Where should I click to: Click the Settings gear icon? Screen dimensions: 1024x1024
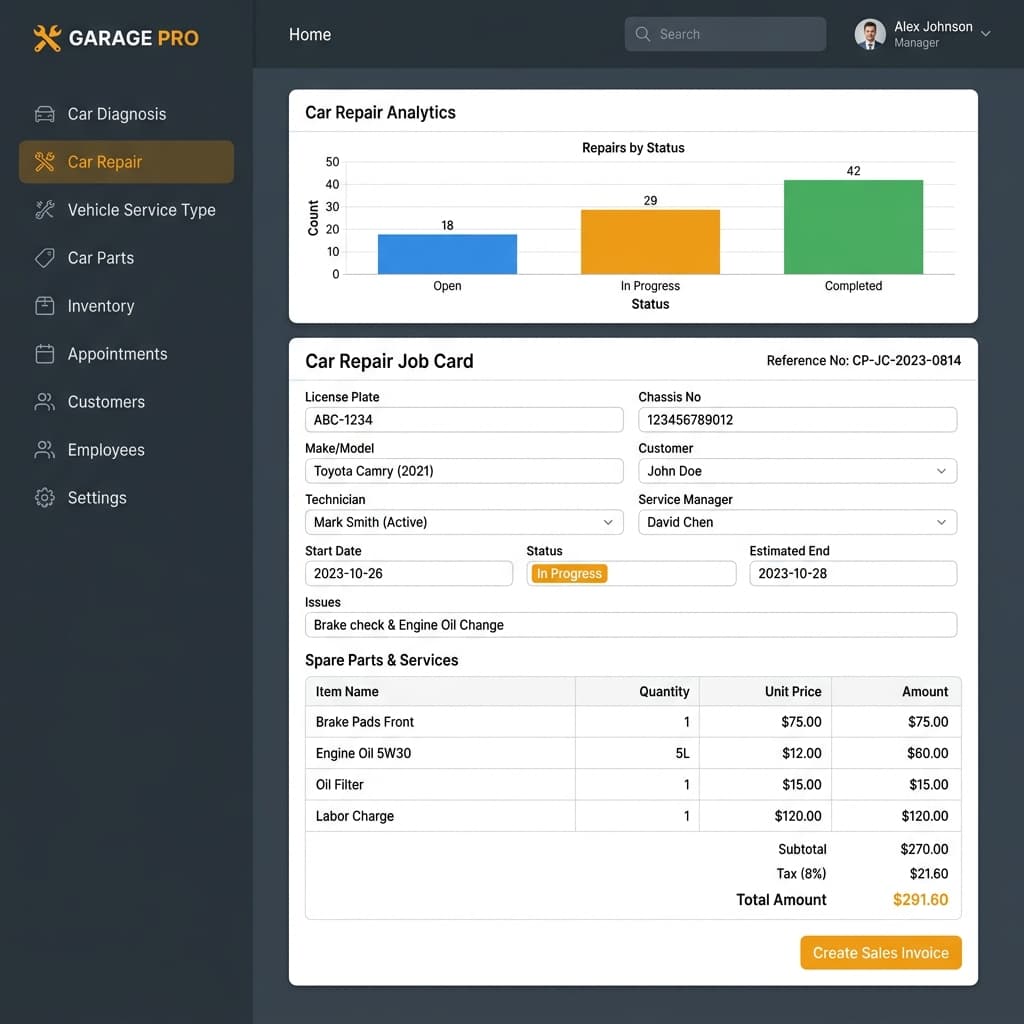(x=44, y=498)
